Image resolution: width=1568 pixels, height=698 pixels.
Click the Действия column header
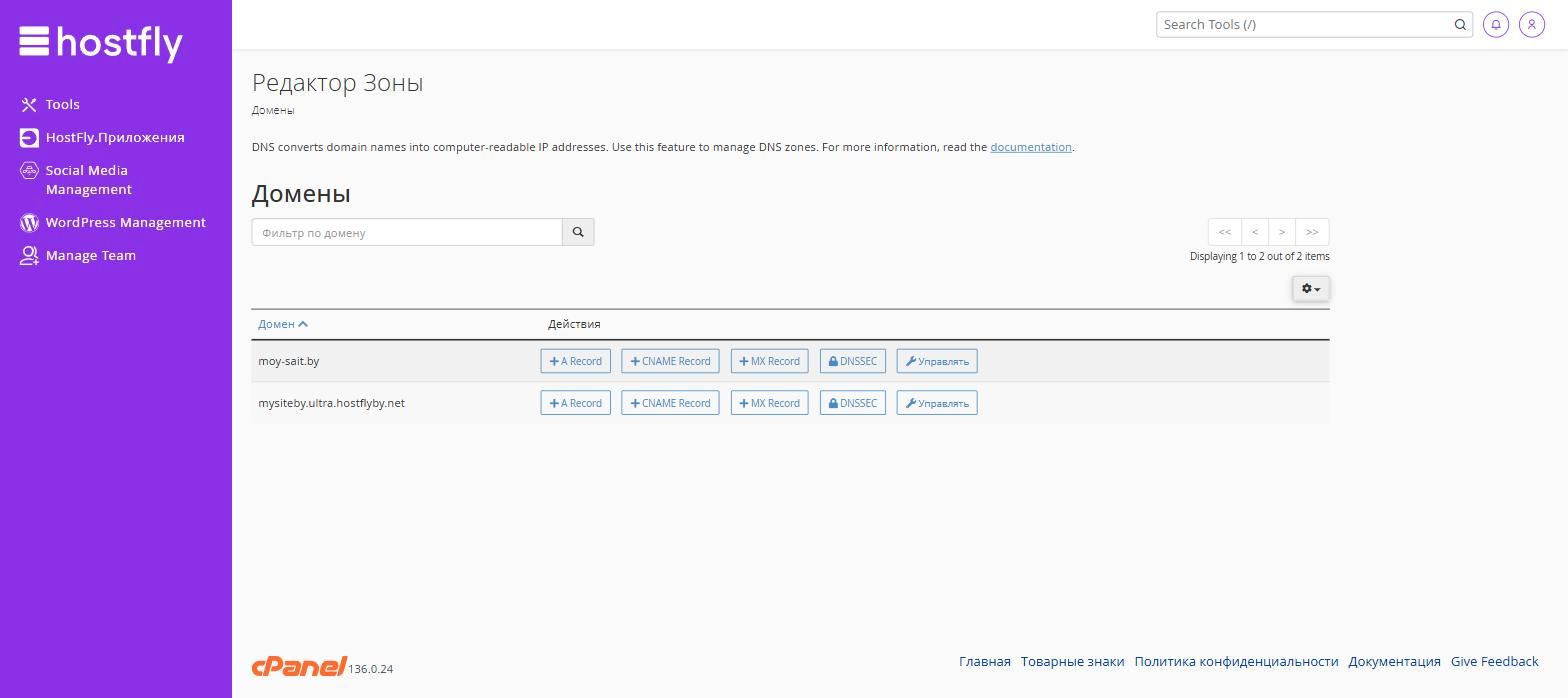574,324
